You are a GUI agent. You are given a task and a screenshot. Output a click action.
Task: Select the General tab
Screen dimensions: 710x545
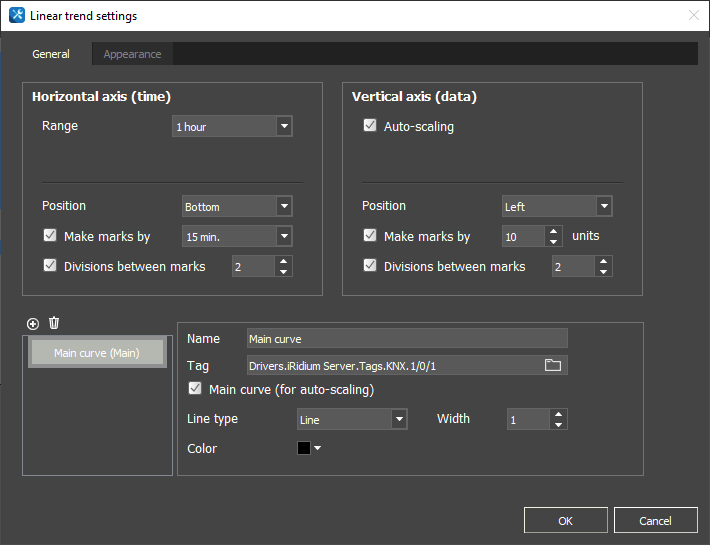pos(51,54)
